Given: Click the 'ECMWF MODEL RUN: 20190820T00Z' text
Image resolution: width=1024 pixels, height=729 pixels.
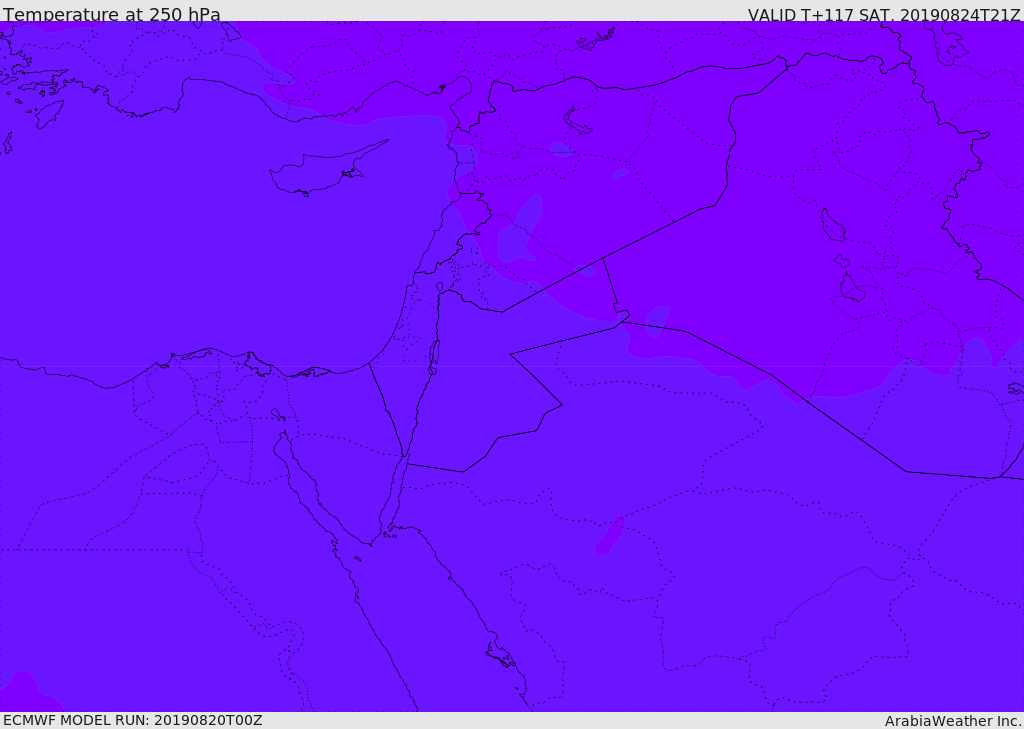Looking at the screenshot, I should pyautogui.click(x=133, y=721).
